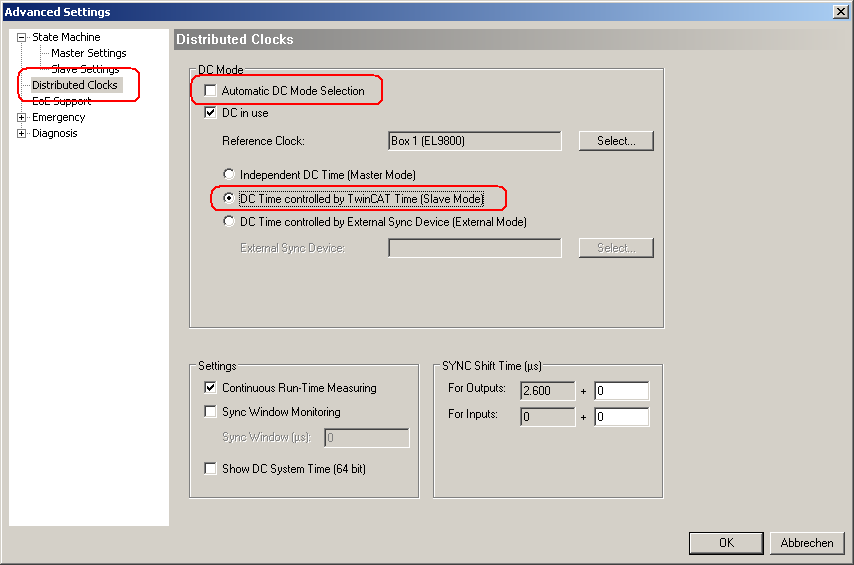This screenshot has width=854, height=565.
Task: Cancel dialog with Abbrechen button
Action: [x=806, y=543]
